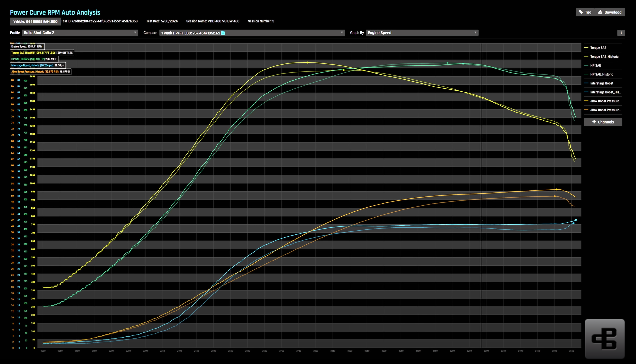The image size is (636, 364).
Task: Toggle the first green HP legend entry
Action: (x=602, y=65)
